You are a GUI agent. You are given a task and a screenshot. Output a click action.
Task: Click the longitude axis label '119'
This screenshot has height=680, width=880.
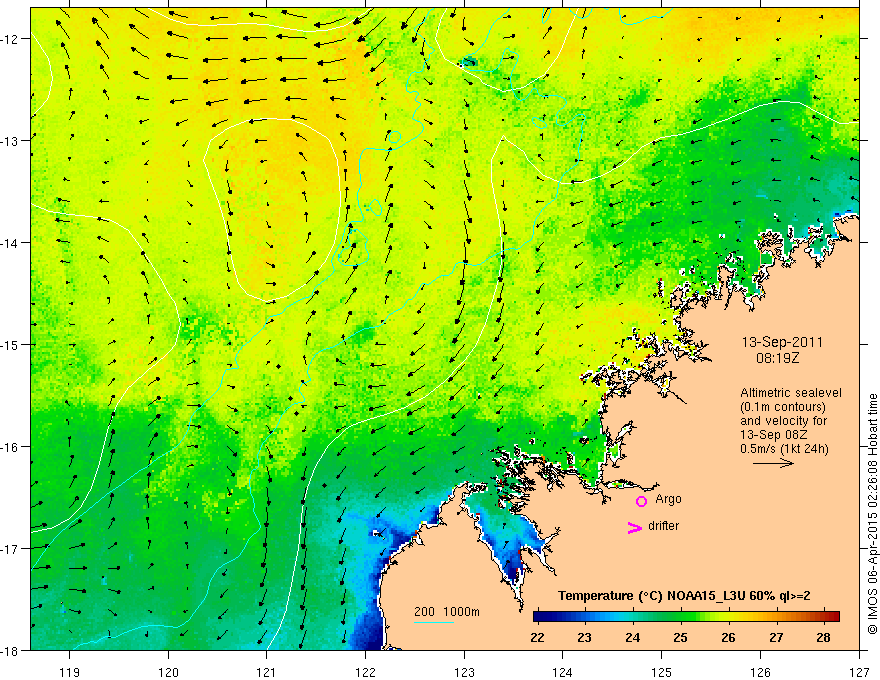(70, 672)
